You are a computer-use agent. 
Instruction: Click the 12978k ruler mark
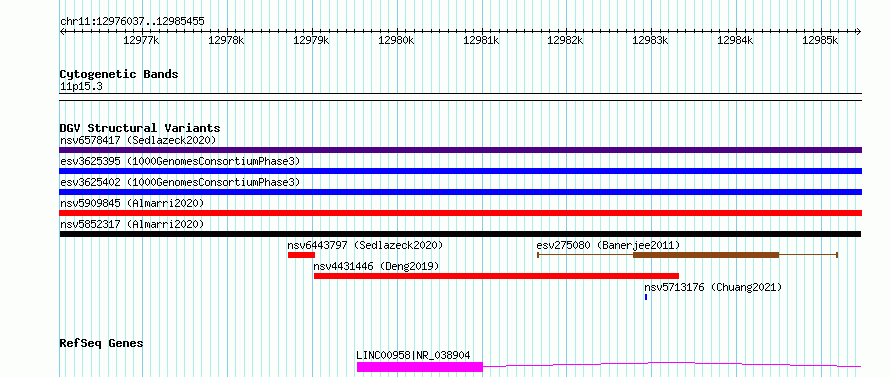point(226,40)
